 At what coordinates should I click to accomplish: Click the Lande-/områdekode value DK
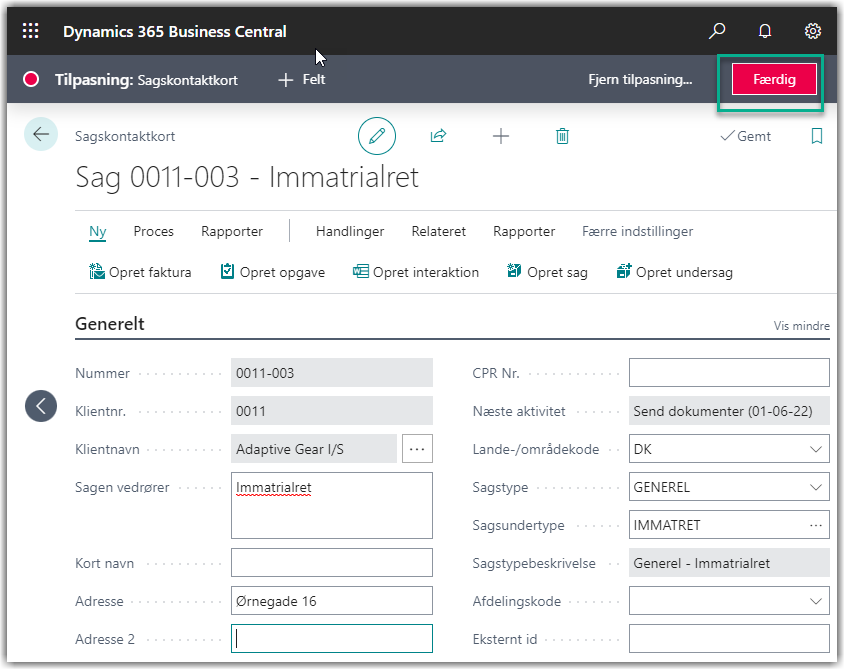(642, 450)
